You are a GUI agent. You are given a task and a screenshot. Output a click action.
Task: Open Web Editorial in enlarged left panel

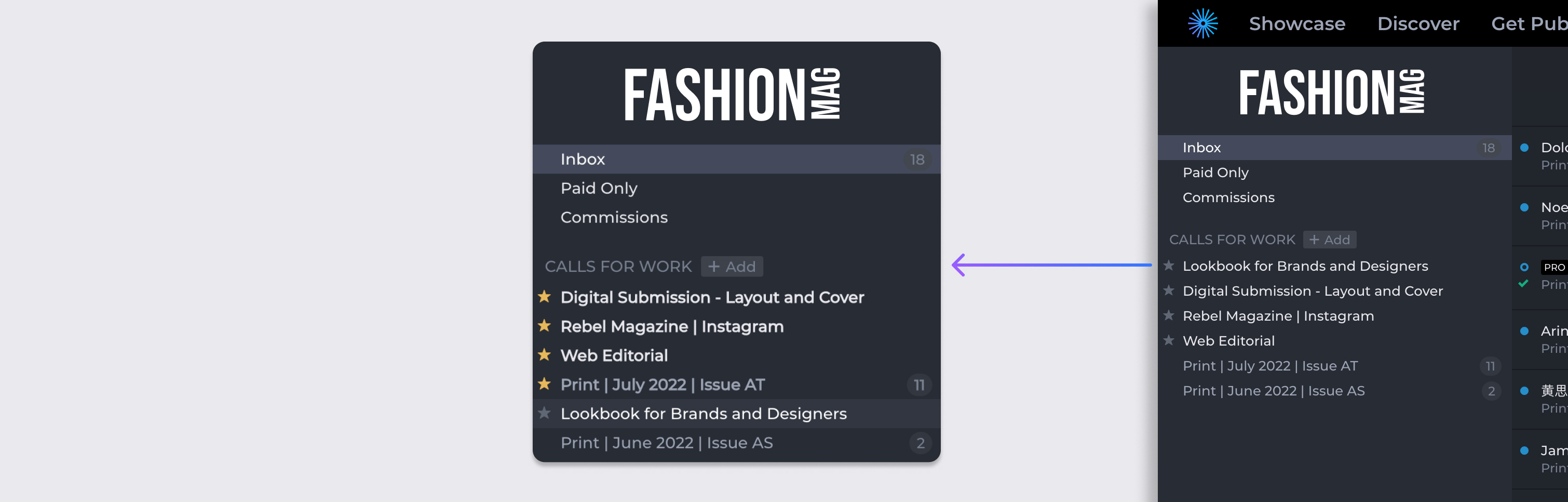[614, 356]
